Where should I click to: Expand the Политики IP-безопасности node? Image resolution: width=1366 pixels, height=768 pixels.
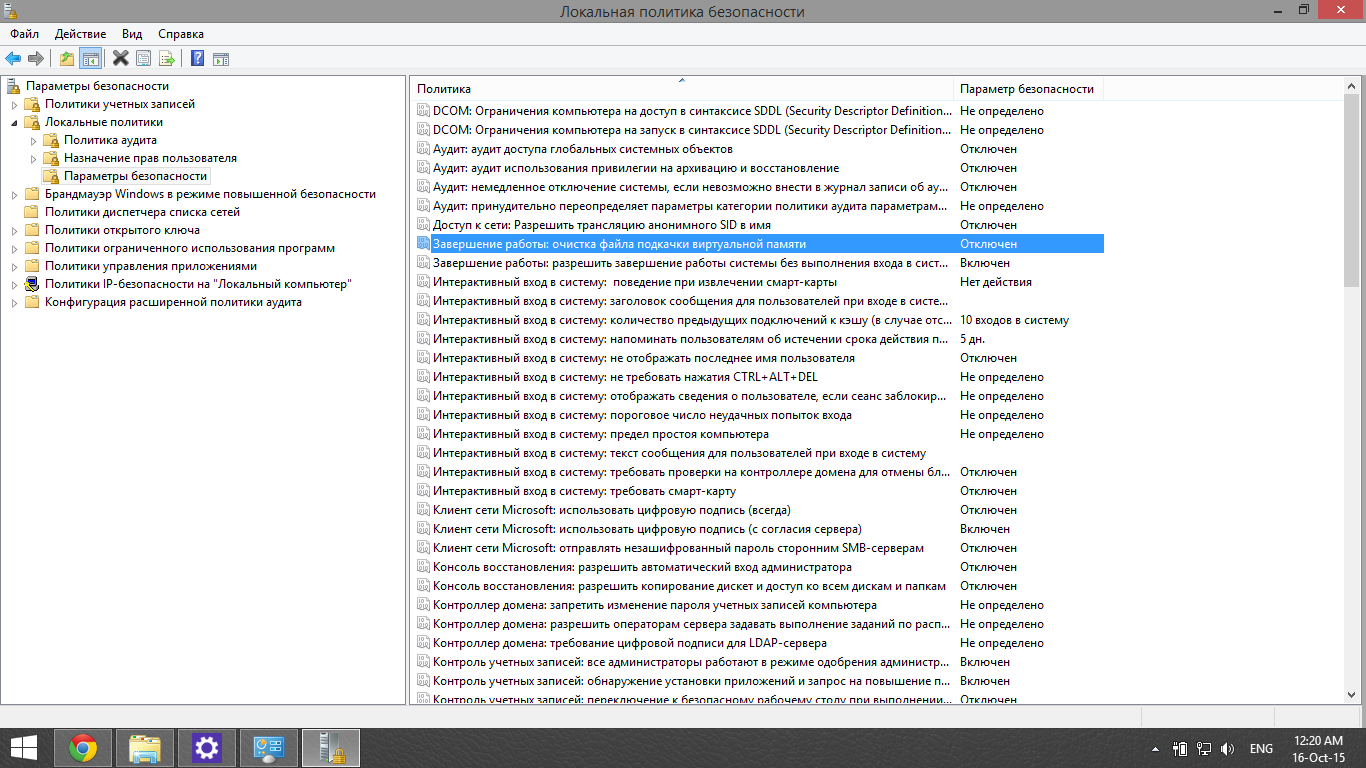14,284
